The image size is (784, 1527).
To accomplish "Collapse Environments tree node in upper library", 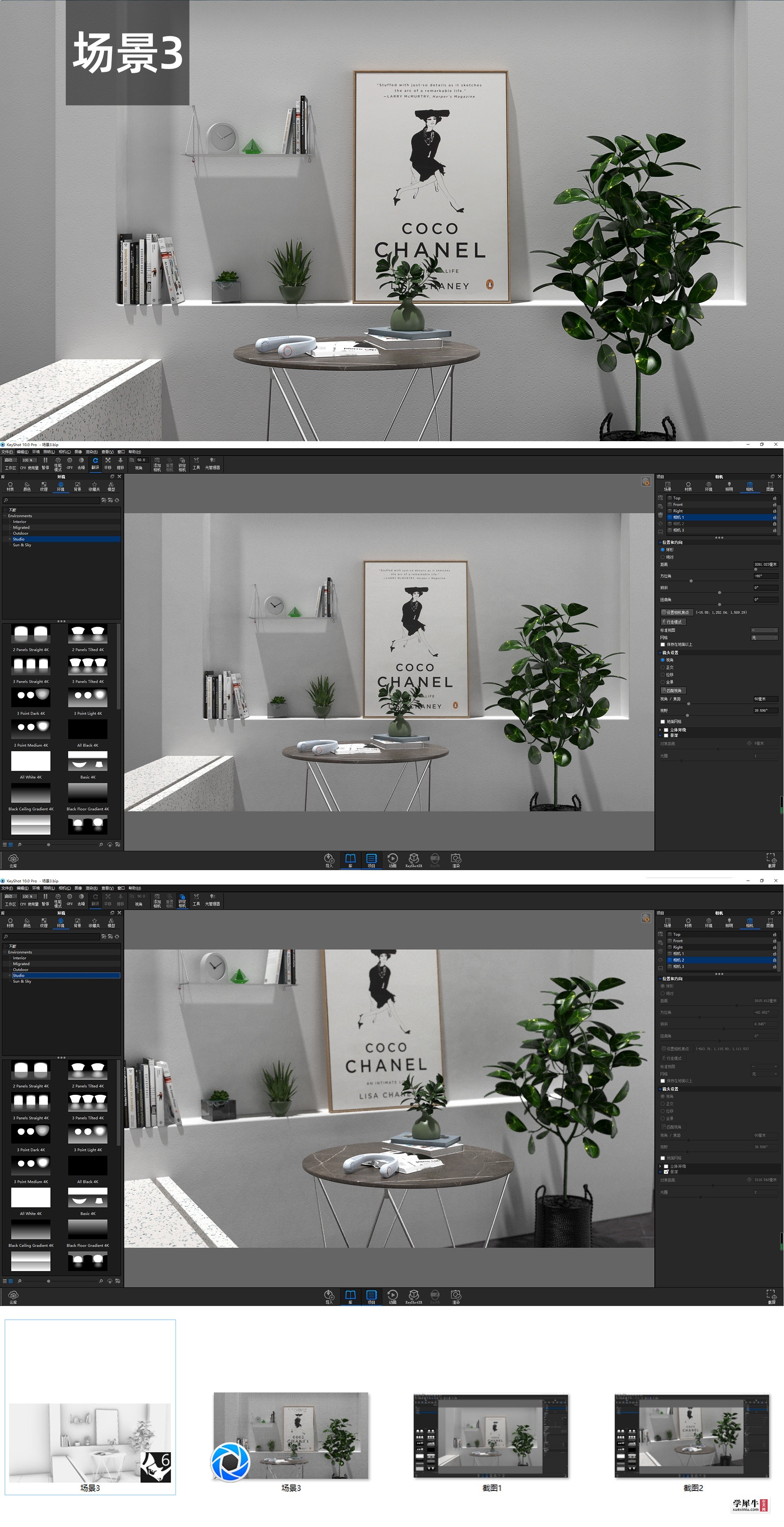I will (x=5, y=516).
